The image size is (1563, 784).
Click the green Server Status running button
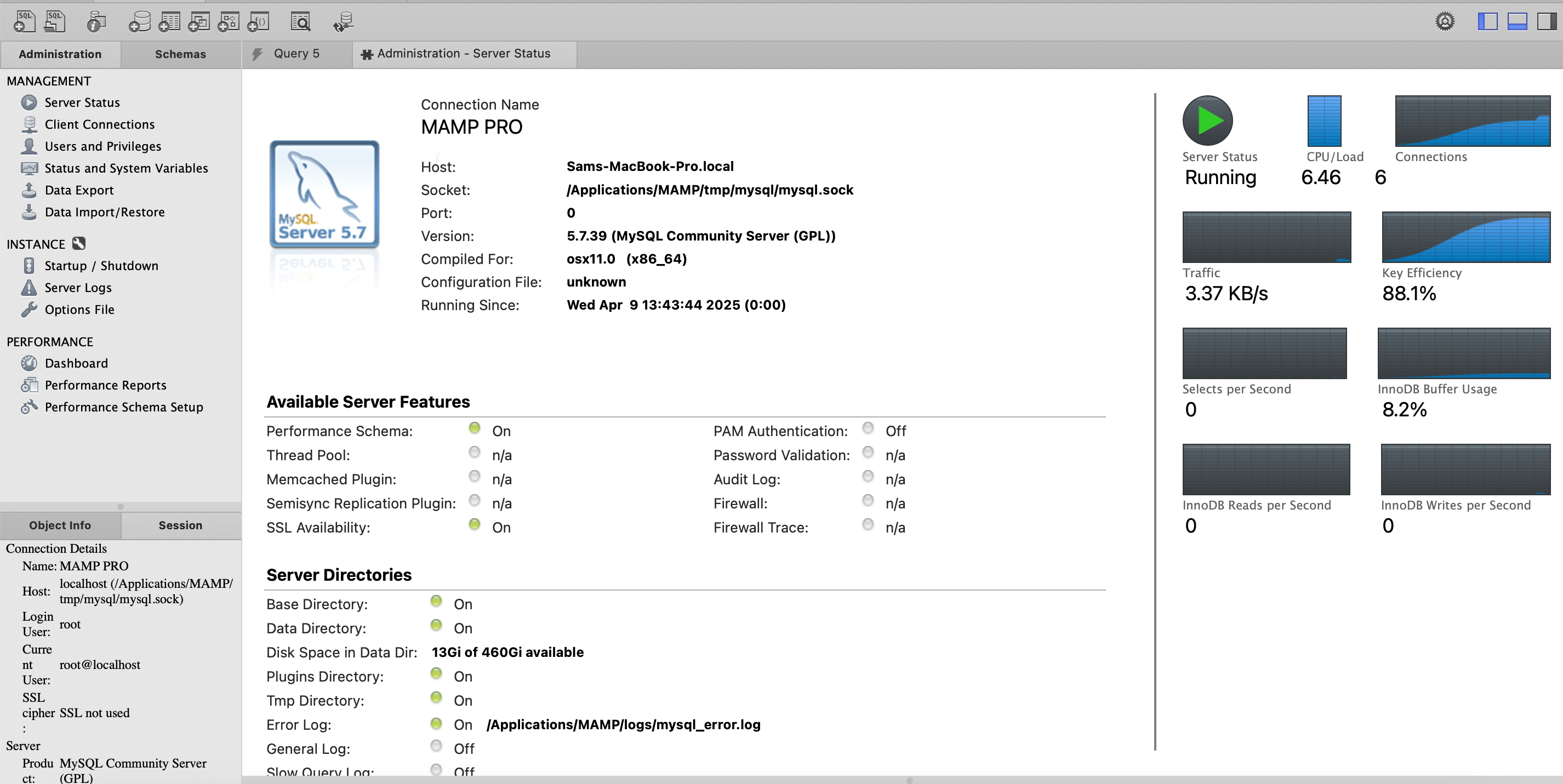[x=1207, y=121]
